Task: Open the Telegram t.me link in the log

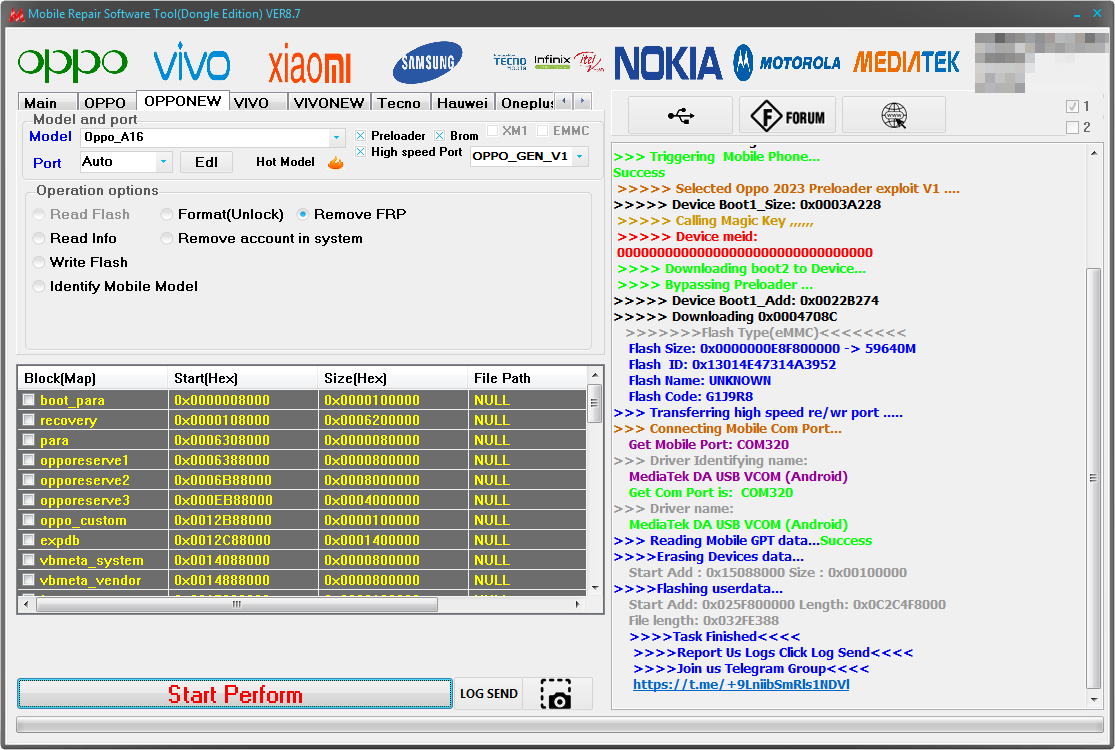Action: pos(741,685)
